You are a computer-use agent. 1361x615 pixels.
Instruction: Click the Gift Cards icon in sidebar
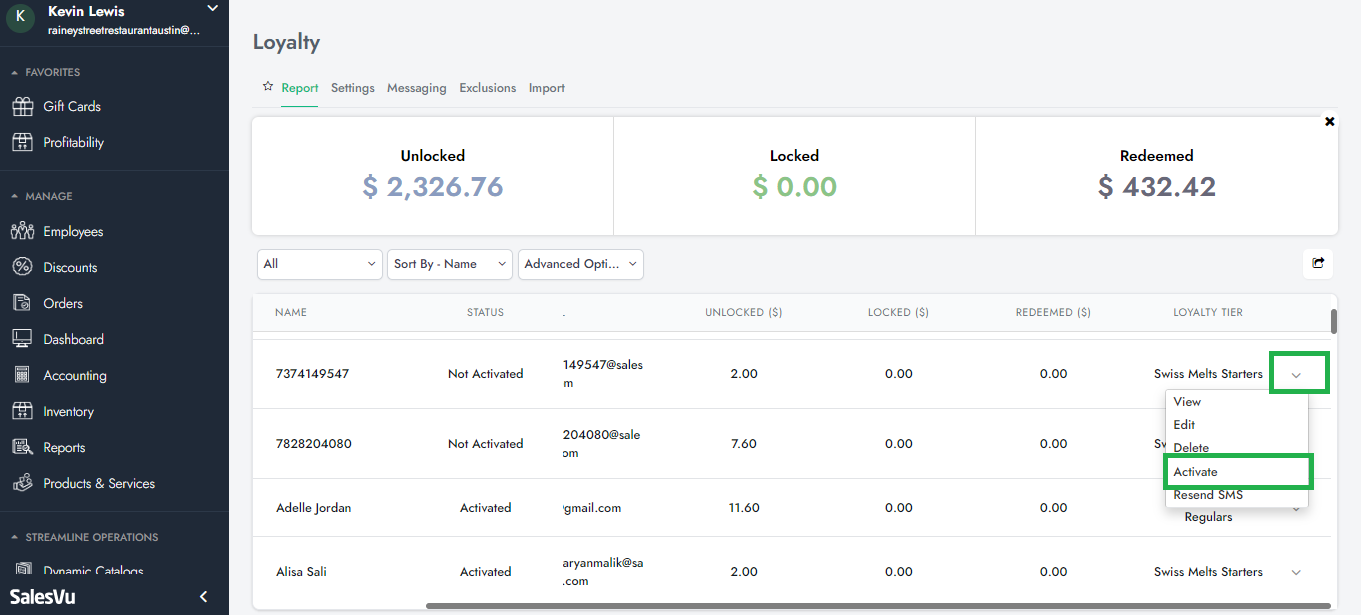click(22, 106)
